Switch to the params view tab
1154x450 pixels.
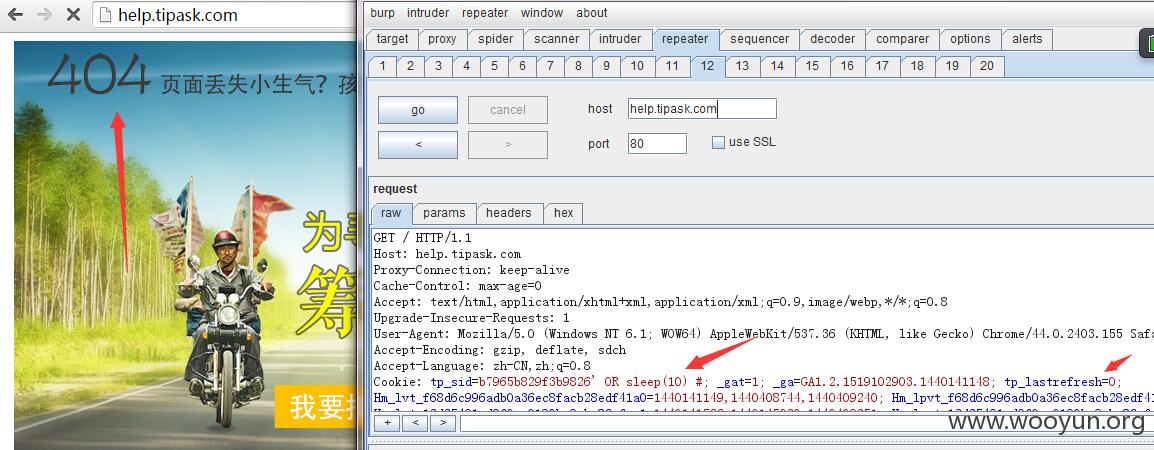click(444, 213)
